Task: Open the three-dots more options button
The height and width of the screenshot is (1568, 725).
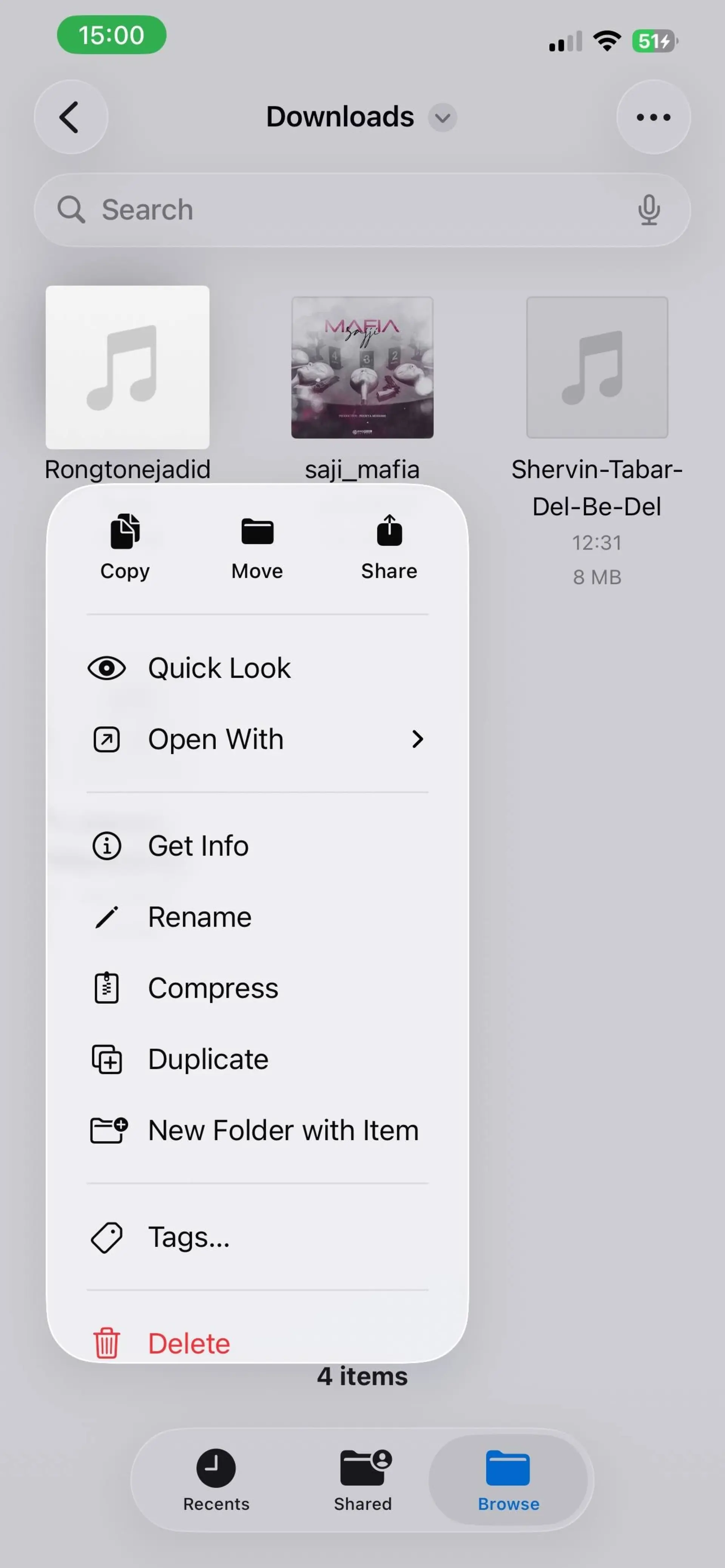Action: tap(653, 117)
